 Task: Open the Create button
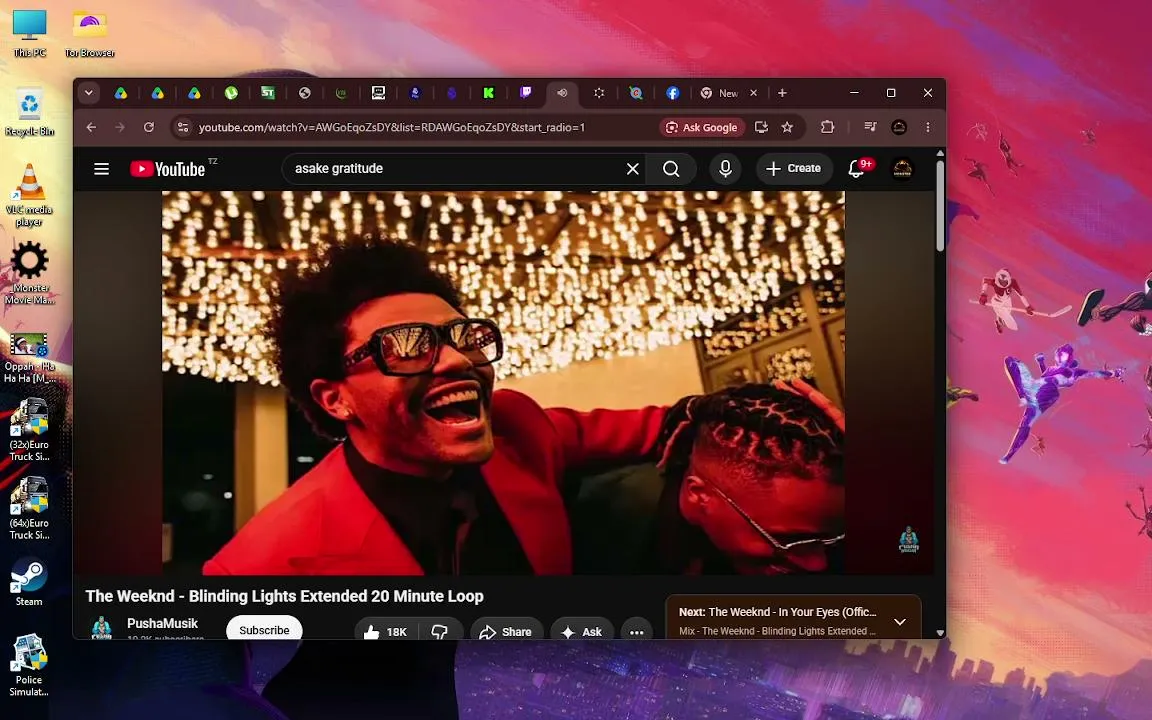tap(793, 168)
